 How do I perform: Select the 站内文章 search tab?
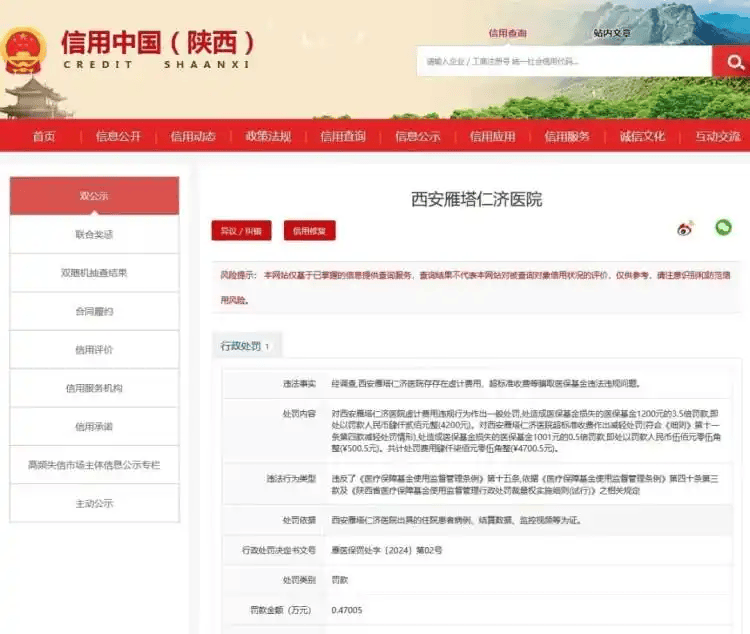(x=612, y=33)
